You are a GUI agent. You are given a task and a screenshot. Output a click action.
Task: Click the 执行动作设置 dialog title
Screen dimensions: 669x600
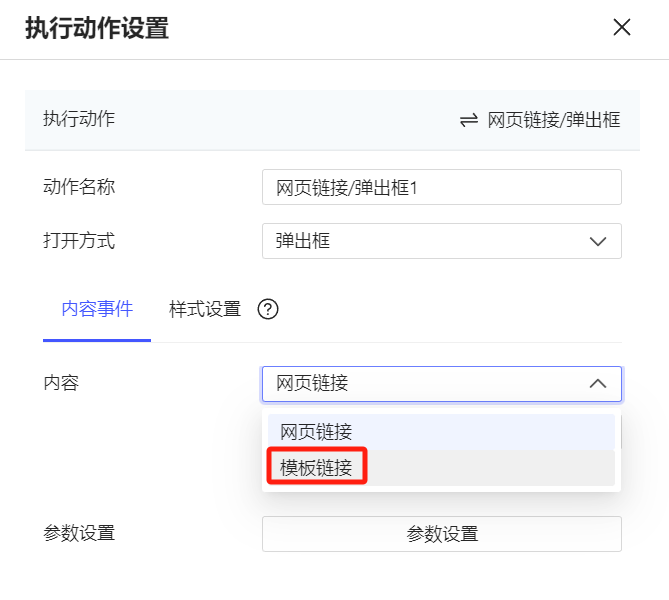tap(97, 28)
